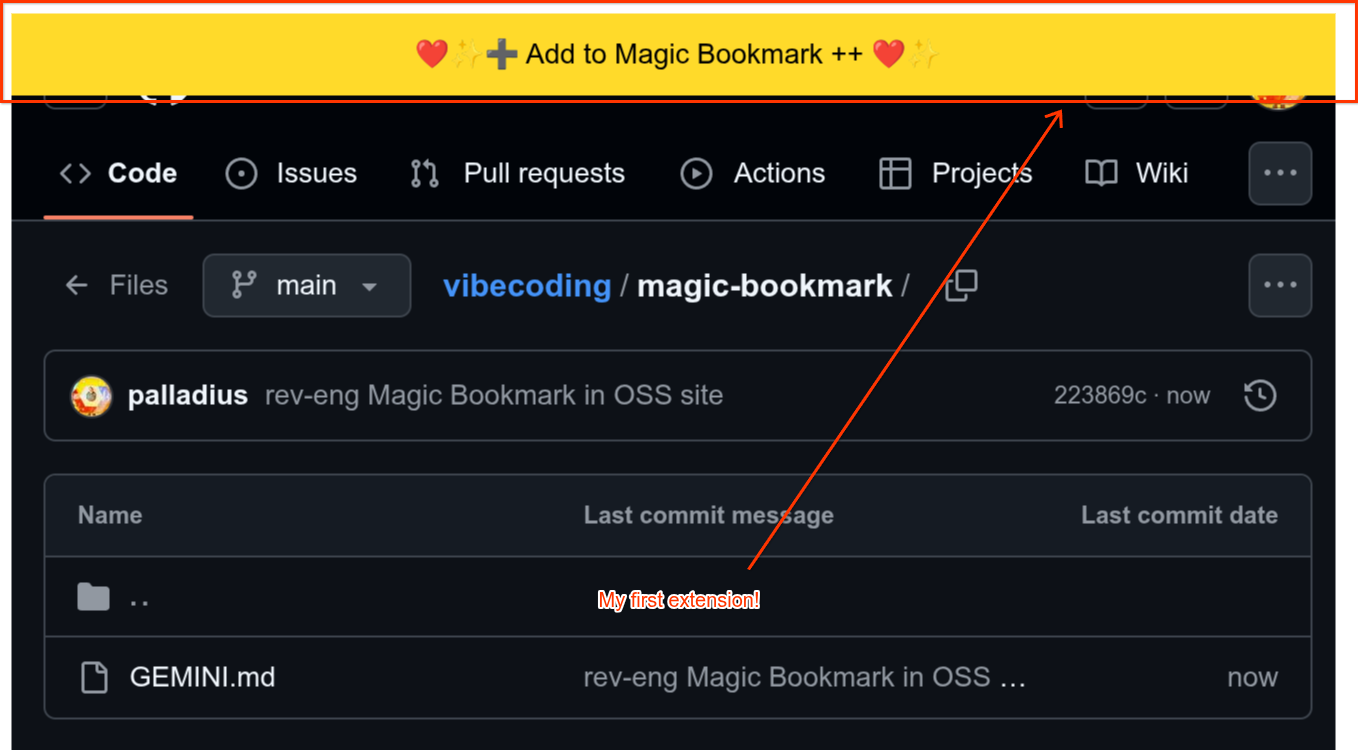Image resolution: width=1358 pixels, height=750 pixels.
Task: Open commit history via the clock icon
Action: click(x=1260, y=396)
